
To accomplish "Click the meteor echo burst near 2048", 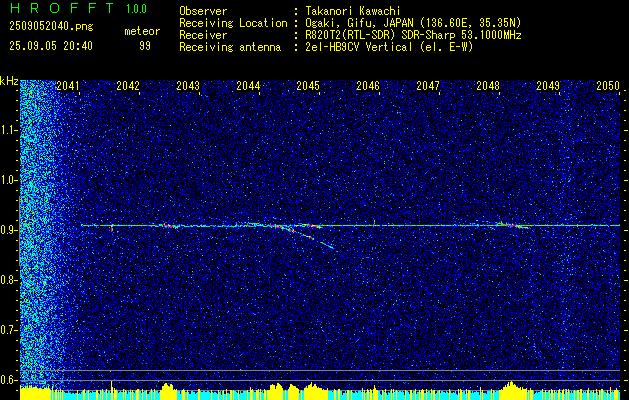I will tap(511, 225).
